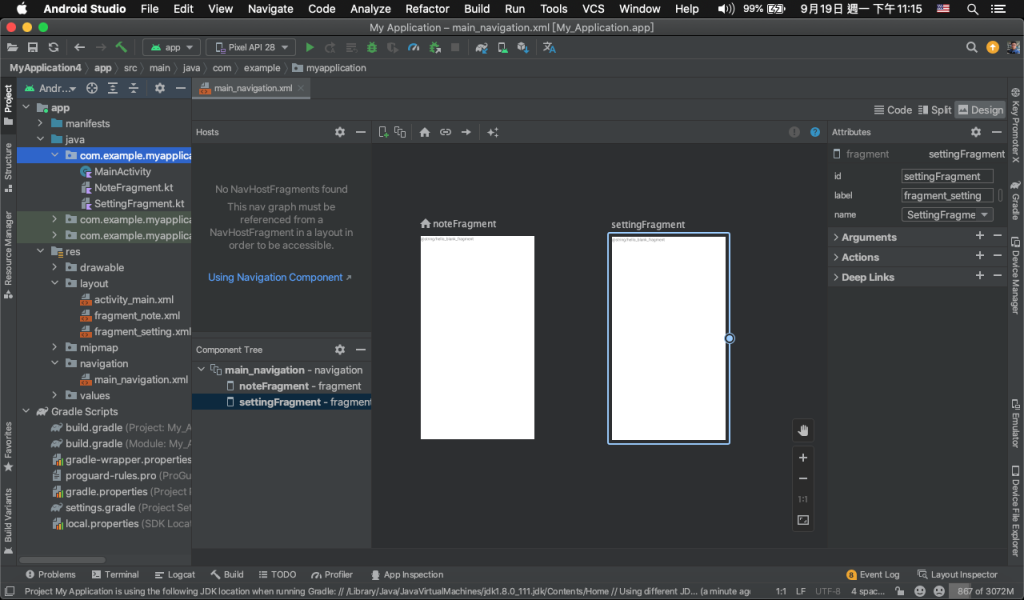Image resolution: width=1024 pixels, height=600 pixels.
Task: Open the name class dropdown in Attributes
Action: [x=947, y=215]
